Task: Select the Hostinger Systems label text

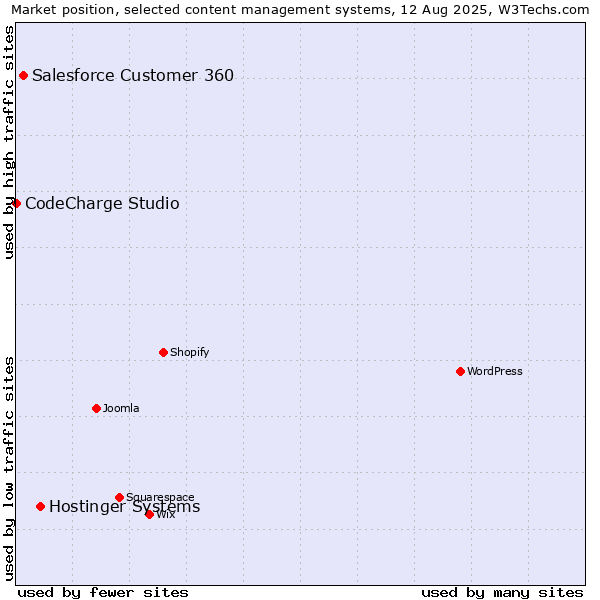Action: [124, 507]
